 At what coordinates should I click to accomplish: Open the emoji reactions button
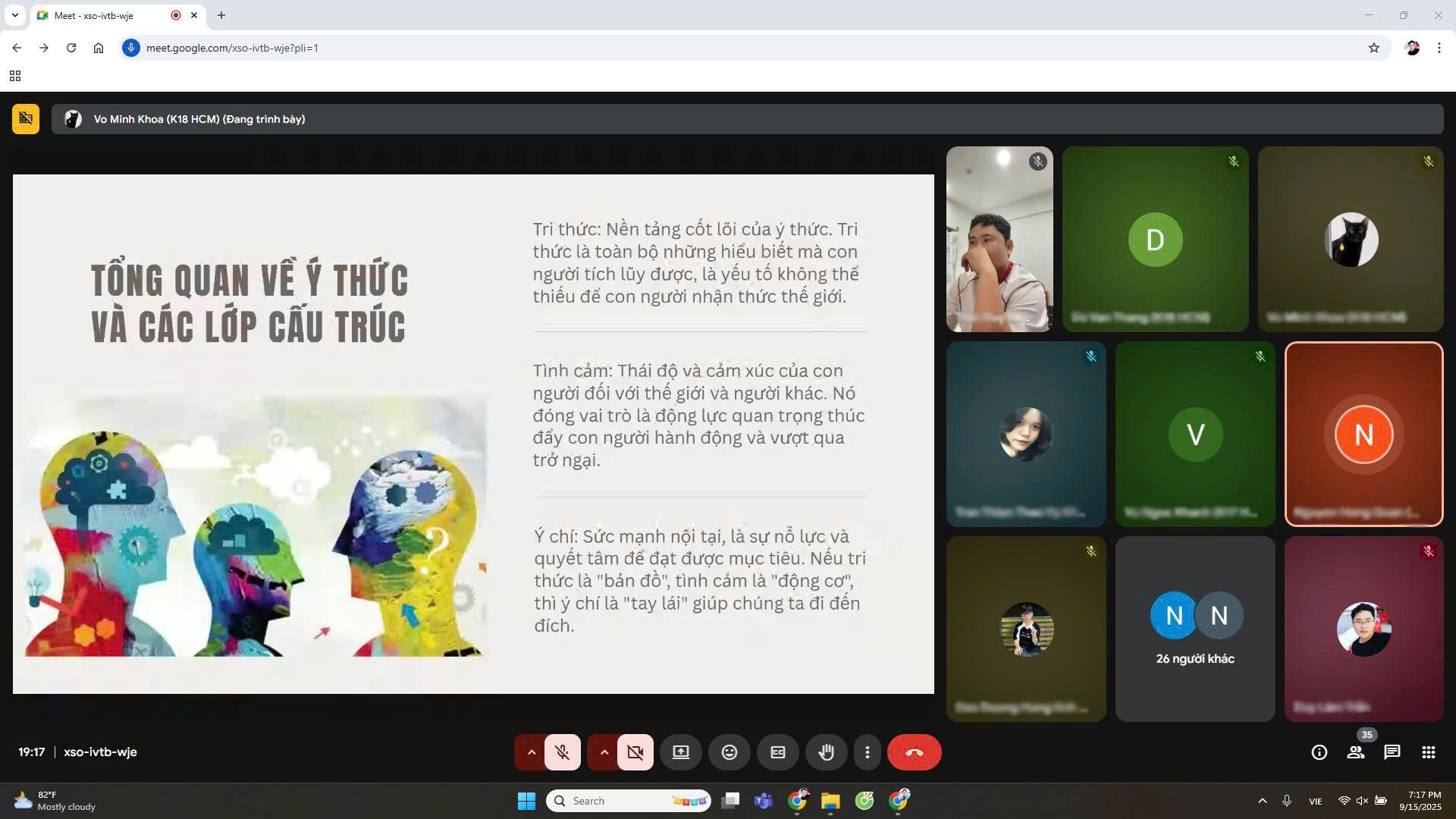(729, 752)
